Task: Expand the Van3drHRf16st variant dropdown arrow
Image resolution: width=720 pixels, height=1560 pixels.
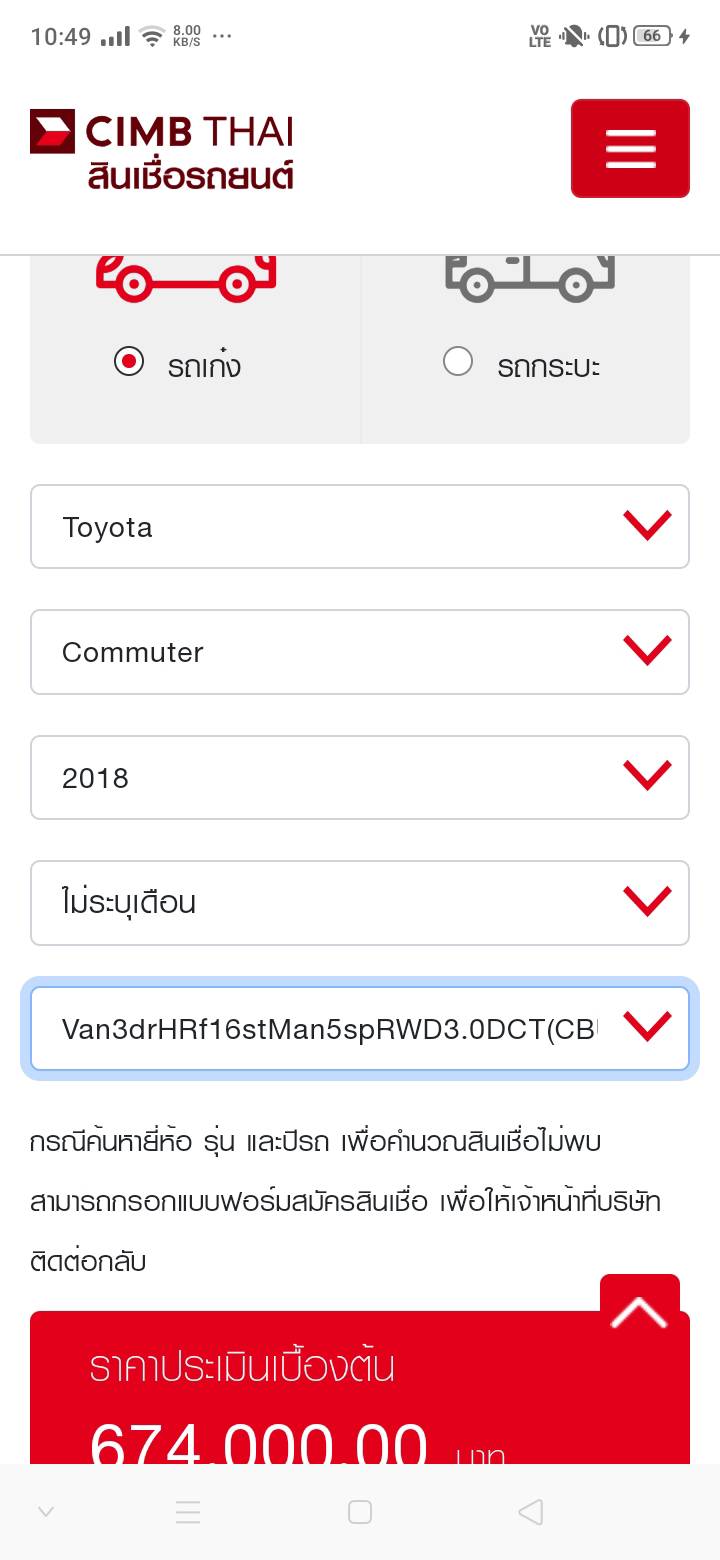Action: tap(647, 1027)
